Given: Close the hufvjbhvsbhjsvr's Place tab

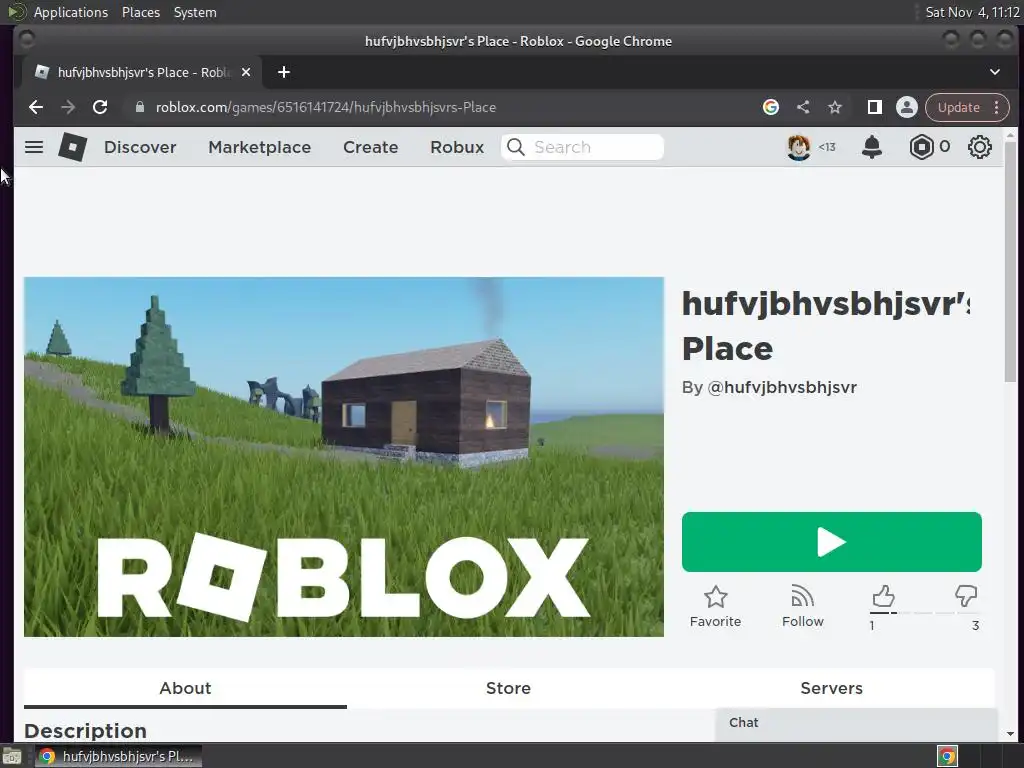Looking at the screenshot, I should pos(246,72).
